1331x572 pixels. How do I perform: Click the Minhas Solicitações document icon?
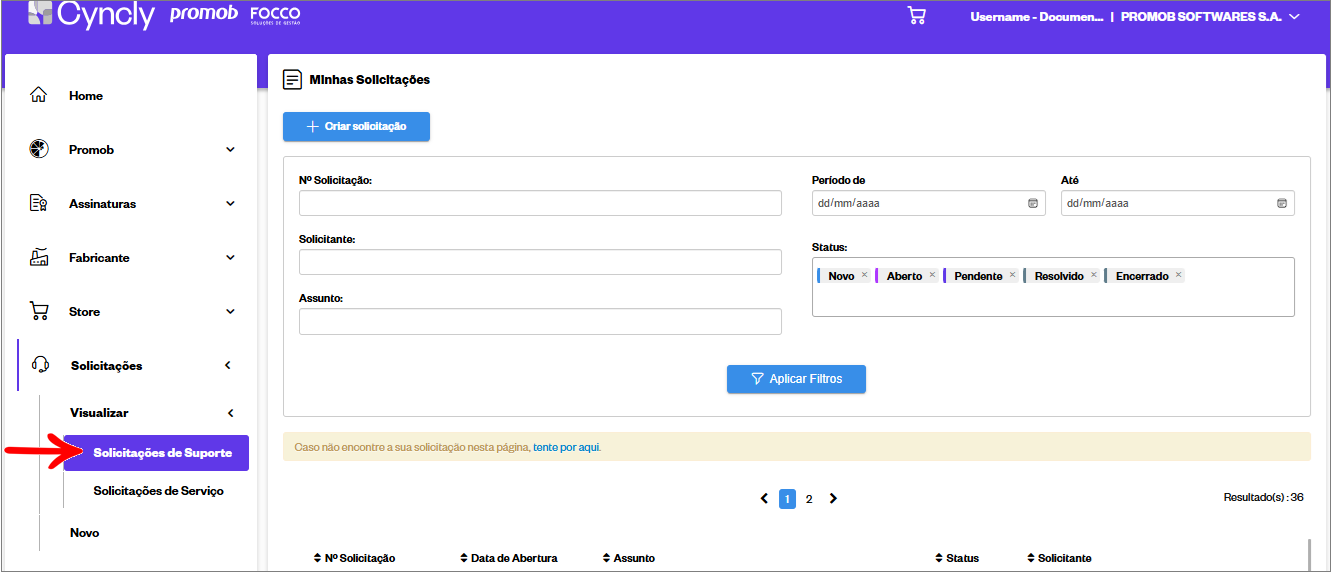[292, 79]
